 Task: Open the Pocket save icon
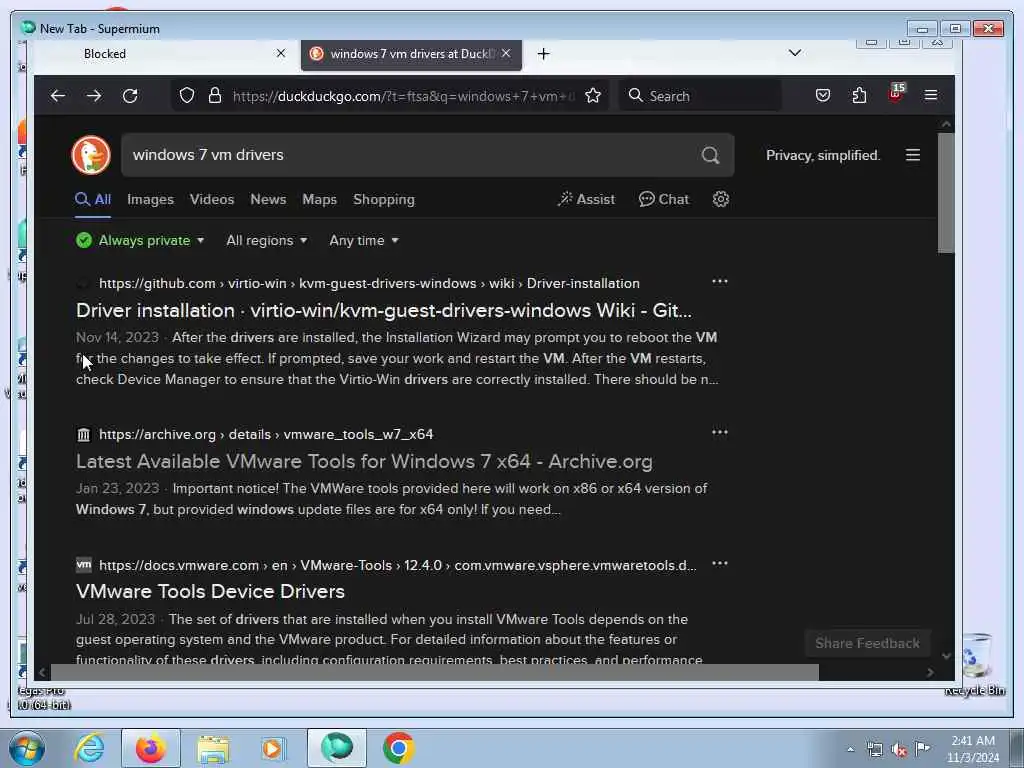point(823,96)
